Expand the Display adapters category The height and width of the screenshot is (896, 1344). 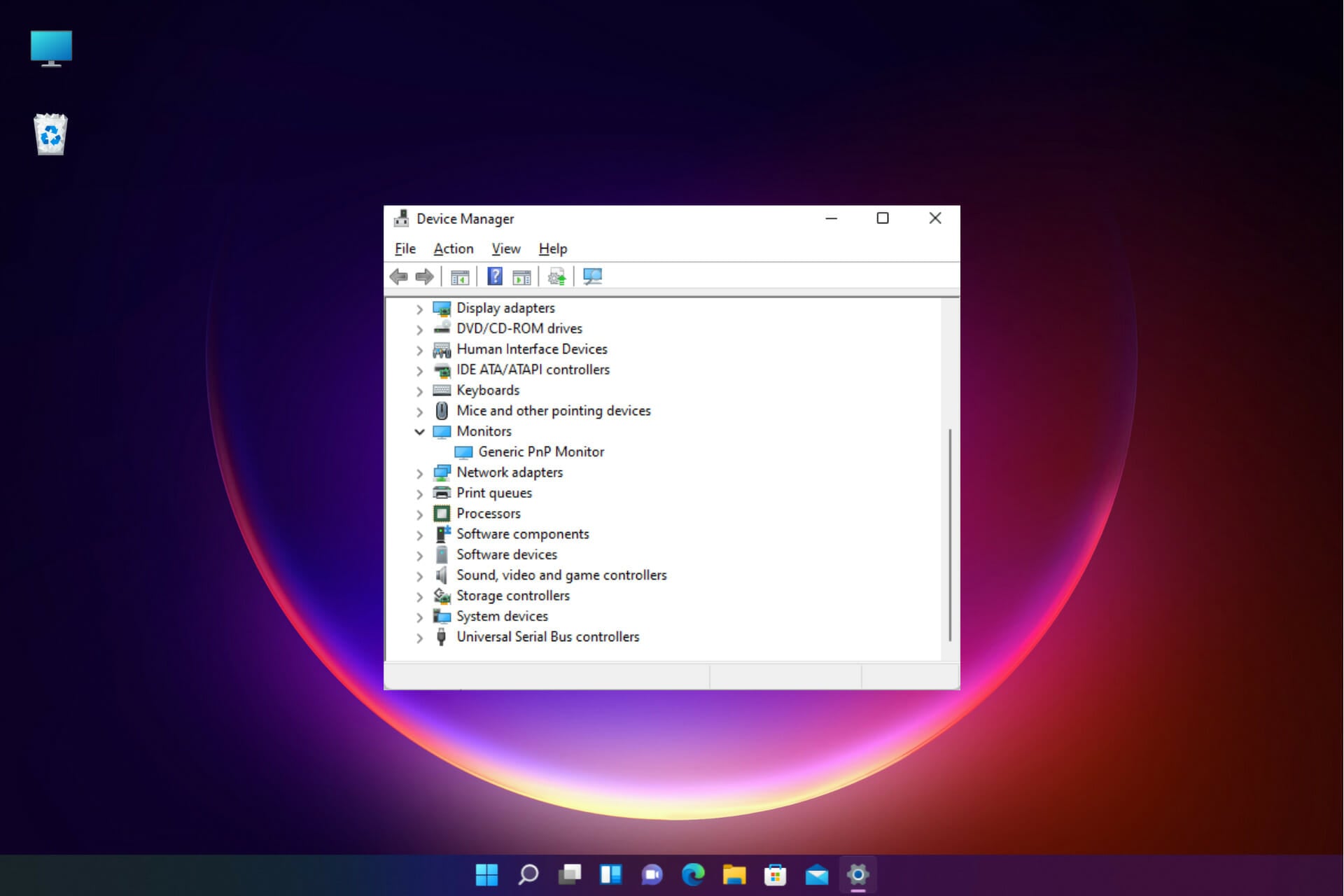[419, 309]
